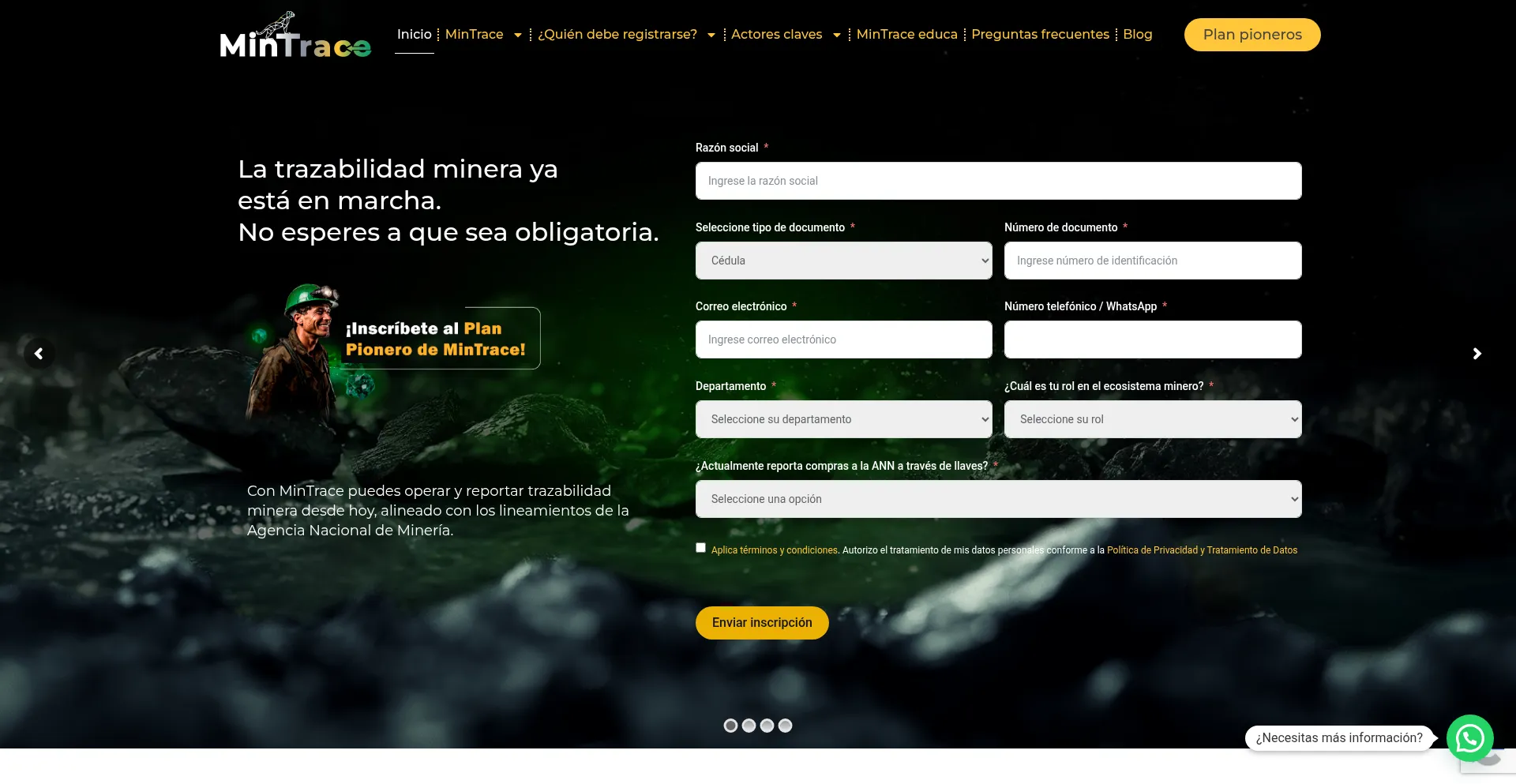Click the MinTrace logo
The width and height of the screenshot is (1516, 784).
(x=295, y=35)
